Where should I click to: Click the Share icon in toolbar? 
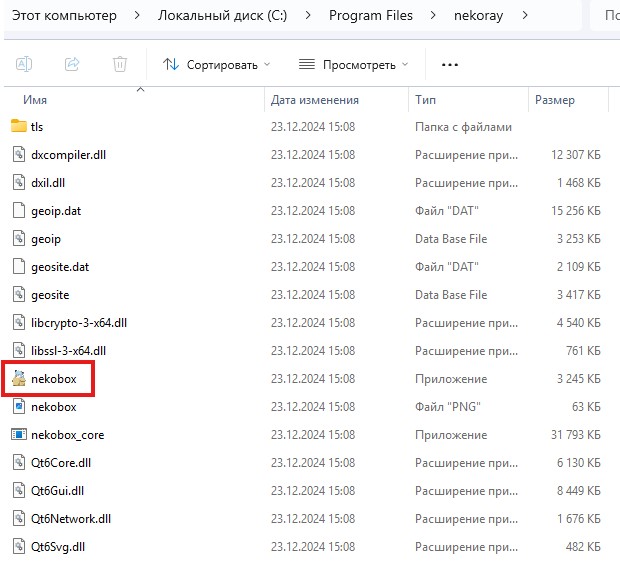click(x=72, y=64)
